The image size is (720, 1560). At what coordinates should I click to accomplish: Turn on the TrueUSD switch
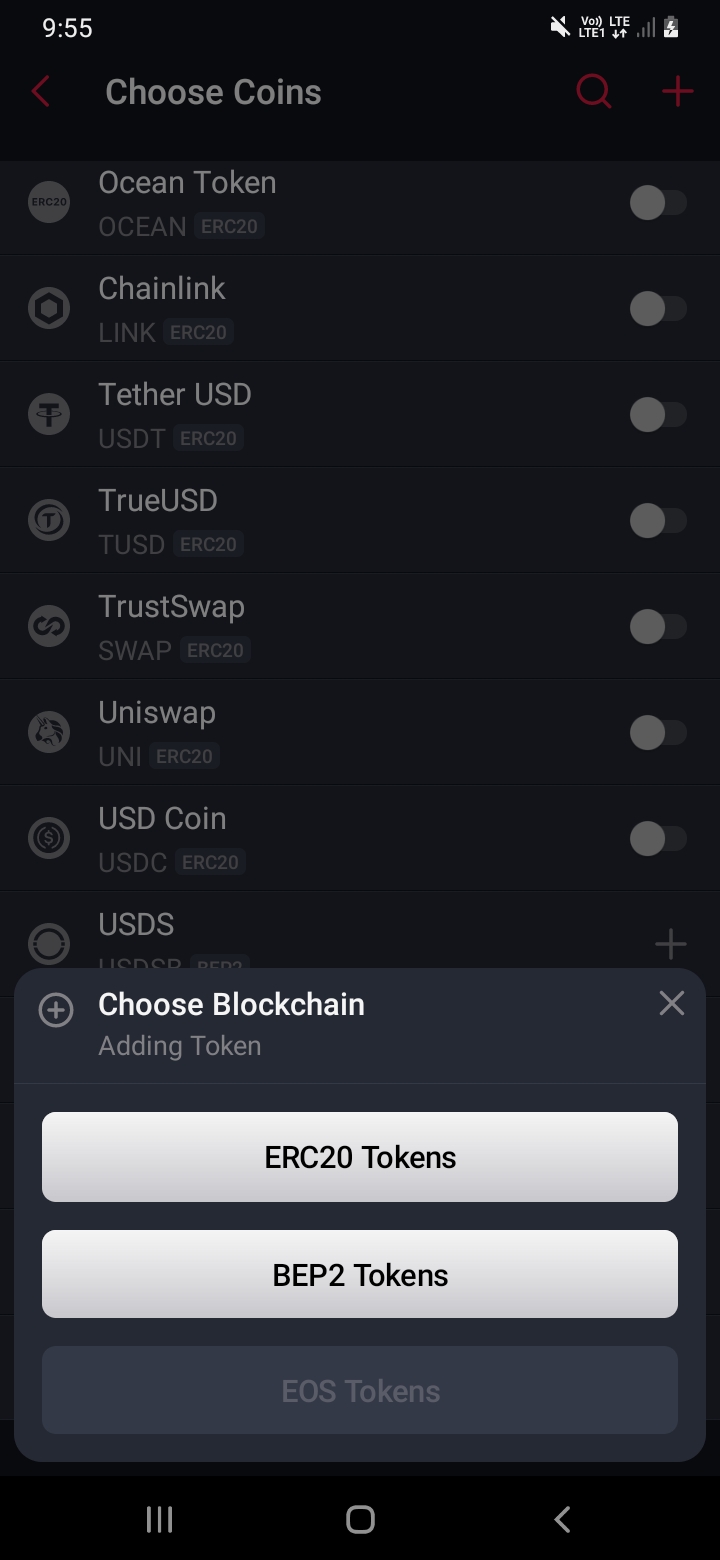657,521
